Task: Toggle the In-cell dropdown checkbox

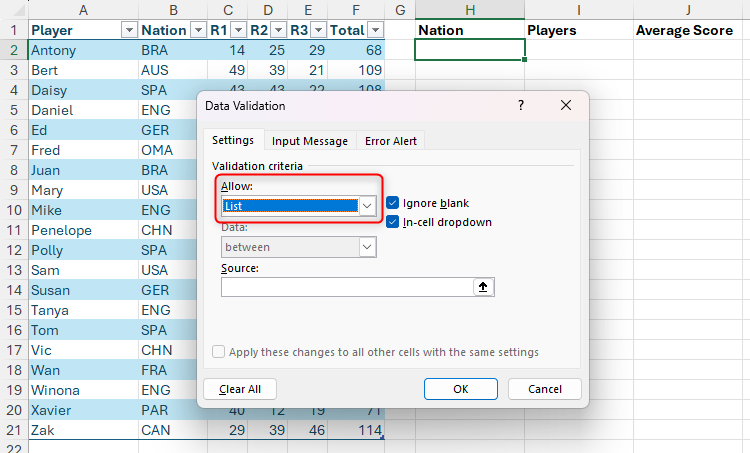Action: click(393, 222)
